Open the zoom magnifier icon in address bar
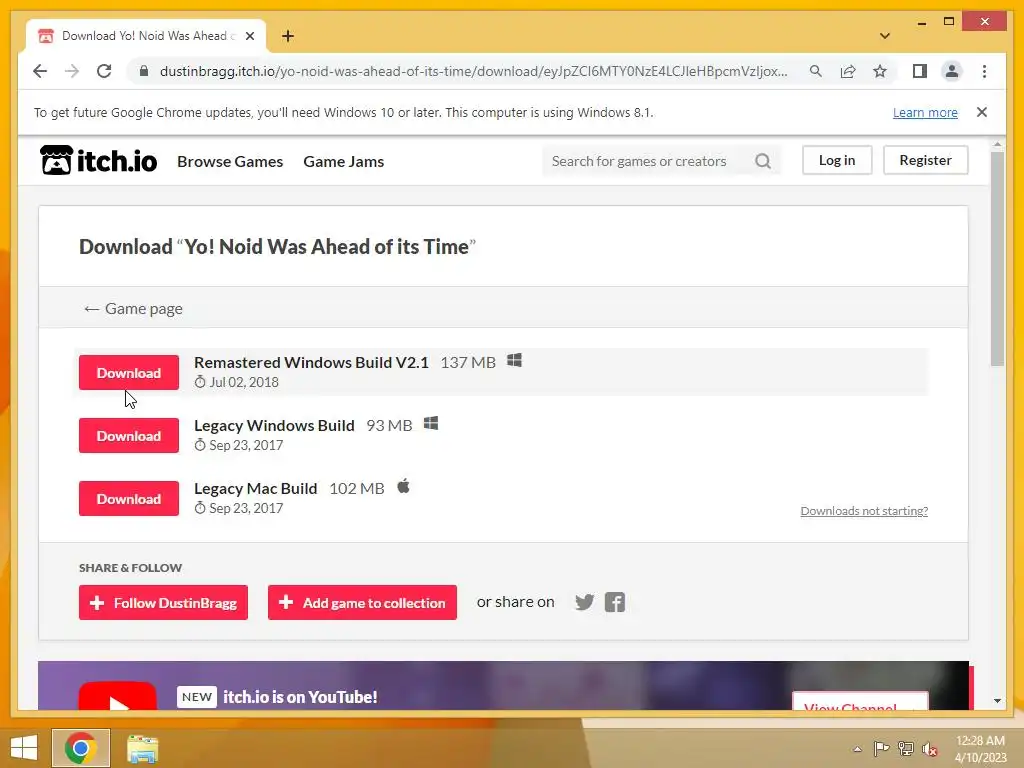The height and width of the screenshot is (768, 1024). click(816, 71)
